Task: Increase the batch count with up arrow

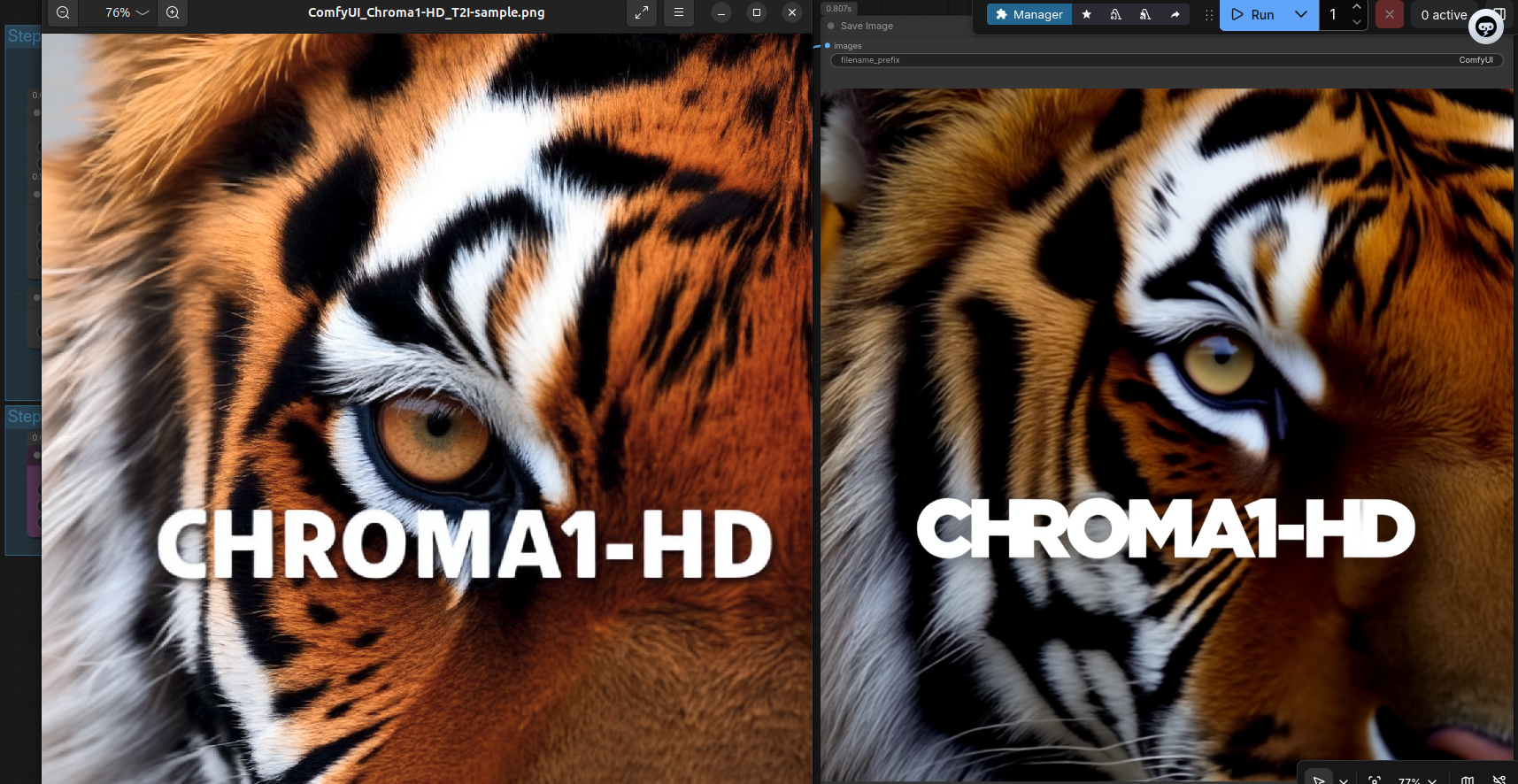Action: click(x=1357, y=7)
